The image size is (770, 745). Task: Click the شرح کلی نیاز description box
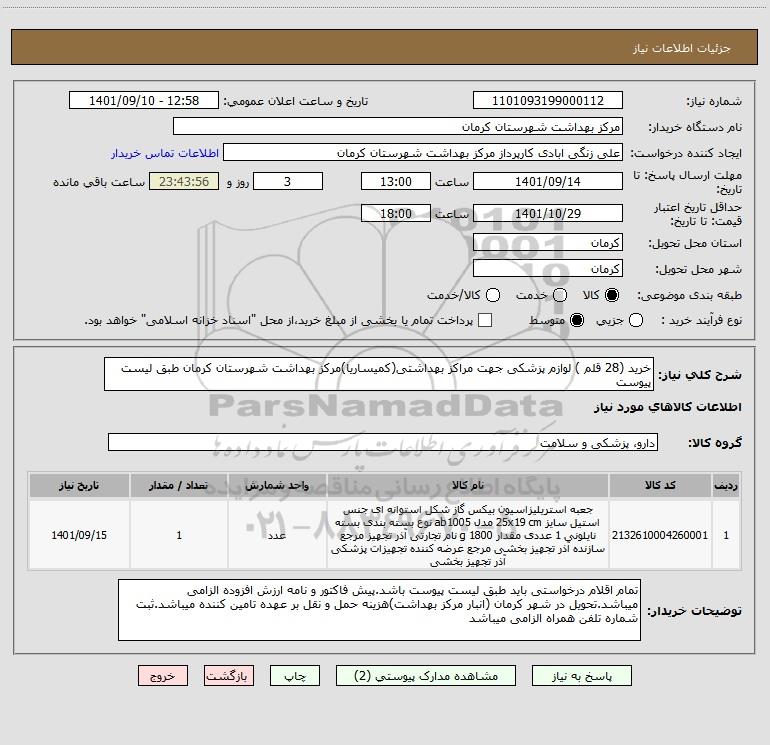[x=379, y=374]
